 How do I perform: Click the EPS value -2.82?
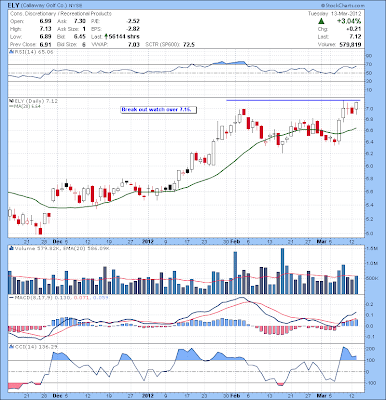(133, 29)
